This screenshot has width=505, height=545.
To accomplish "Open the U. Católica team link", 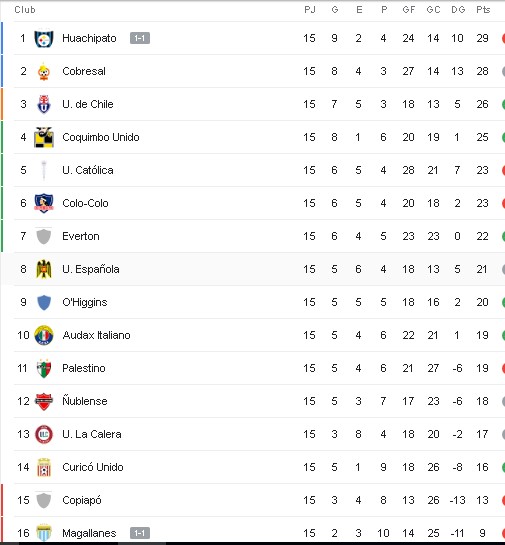I will click(x=88, y=170).
